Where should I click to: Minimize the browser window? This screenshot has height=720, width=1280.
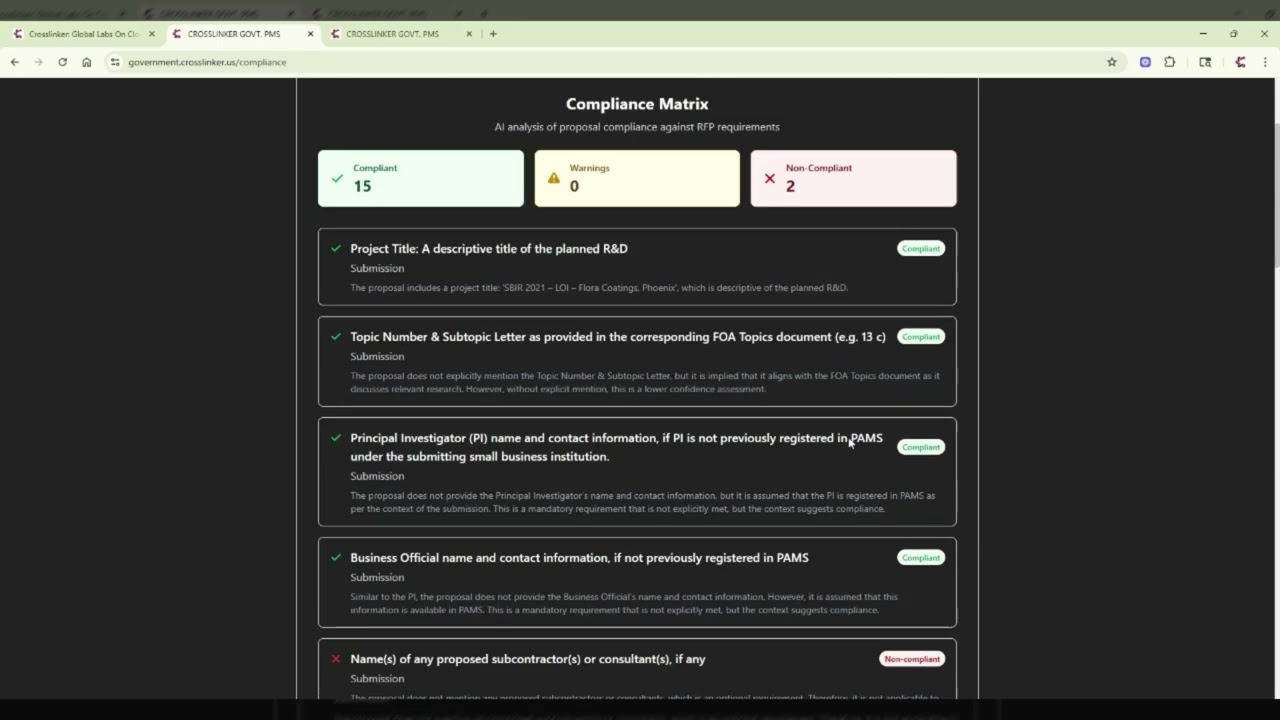(x=1203, y=34)
